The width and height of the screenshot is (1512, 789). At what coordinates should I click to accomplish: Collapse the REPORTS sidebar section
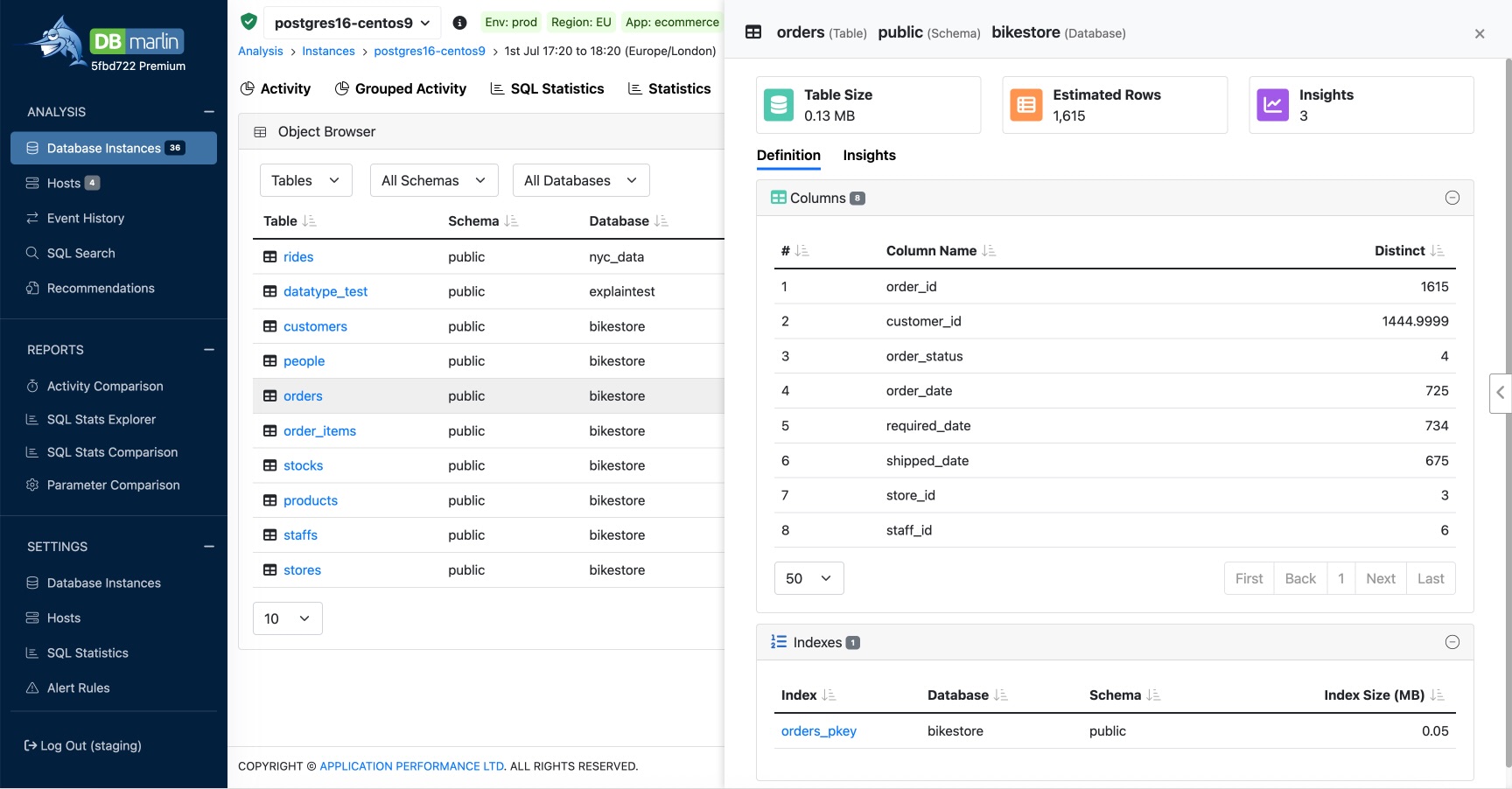tap(209, 350)
